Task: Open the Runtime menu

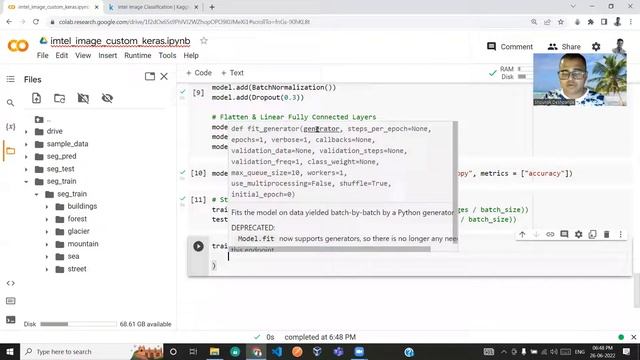Action: [138, 55]
